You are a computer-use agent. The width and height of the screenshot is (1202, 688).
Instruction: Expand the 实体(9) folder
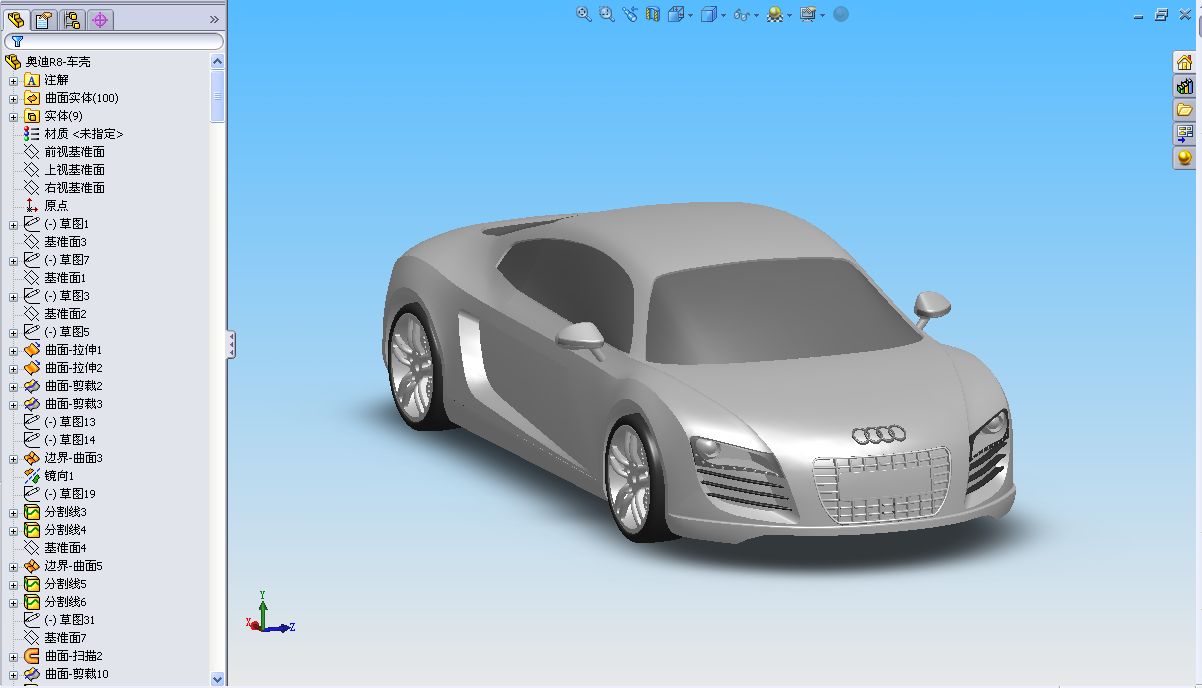click(14, 116)
